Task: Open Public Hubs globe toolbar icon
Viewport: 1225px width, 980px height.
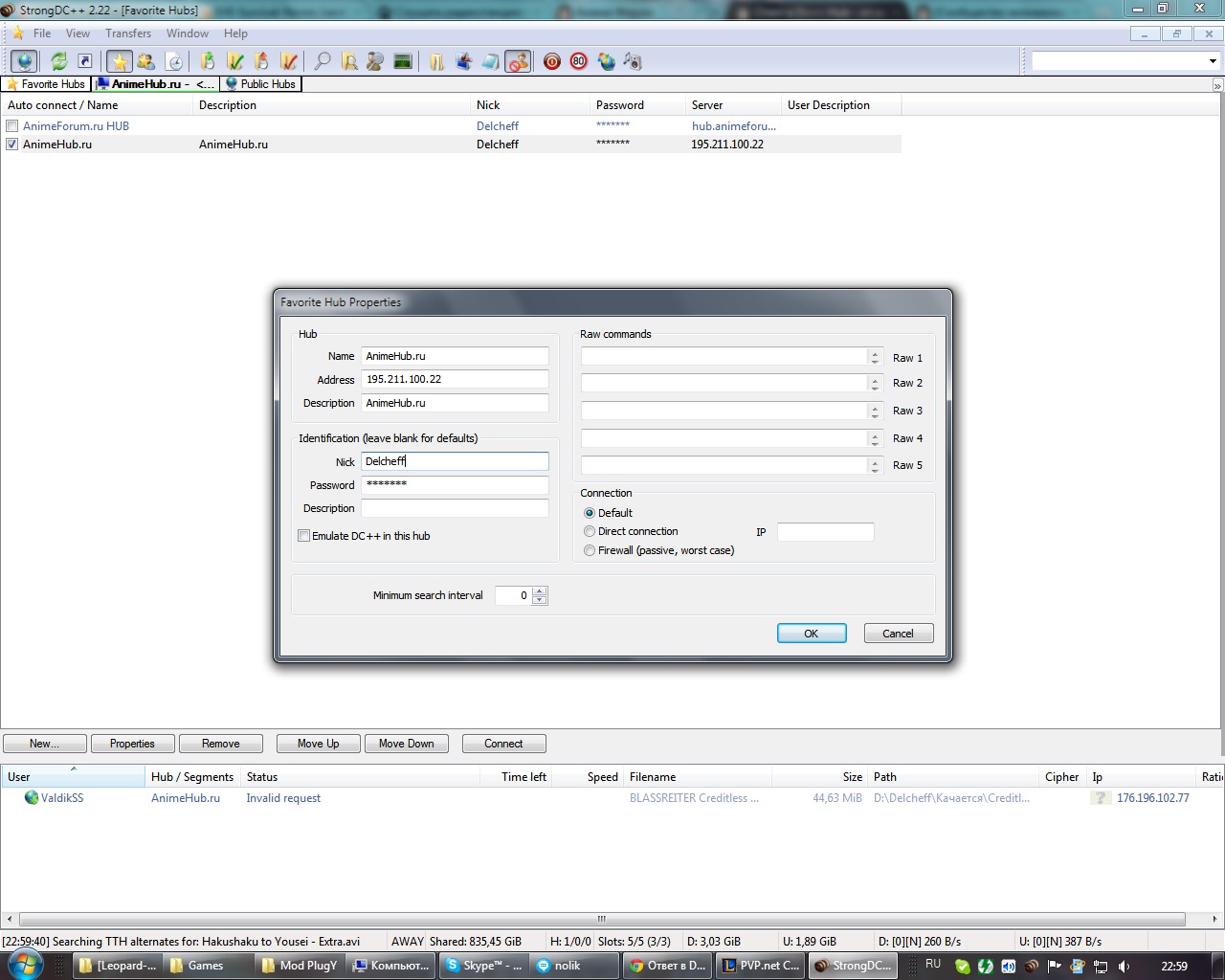Action: pyautogui.click(x=24, y=61)
